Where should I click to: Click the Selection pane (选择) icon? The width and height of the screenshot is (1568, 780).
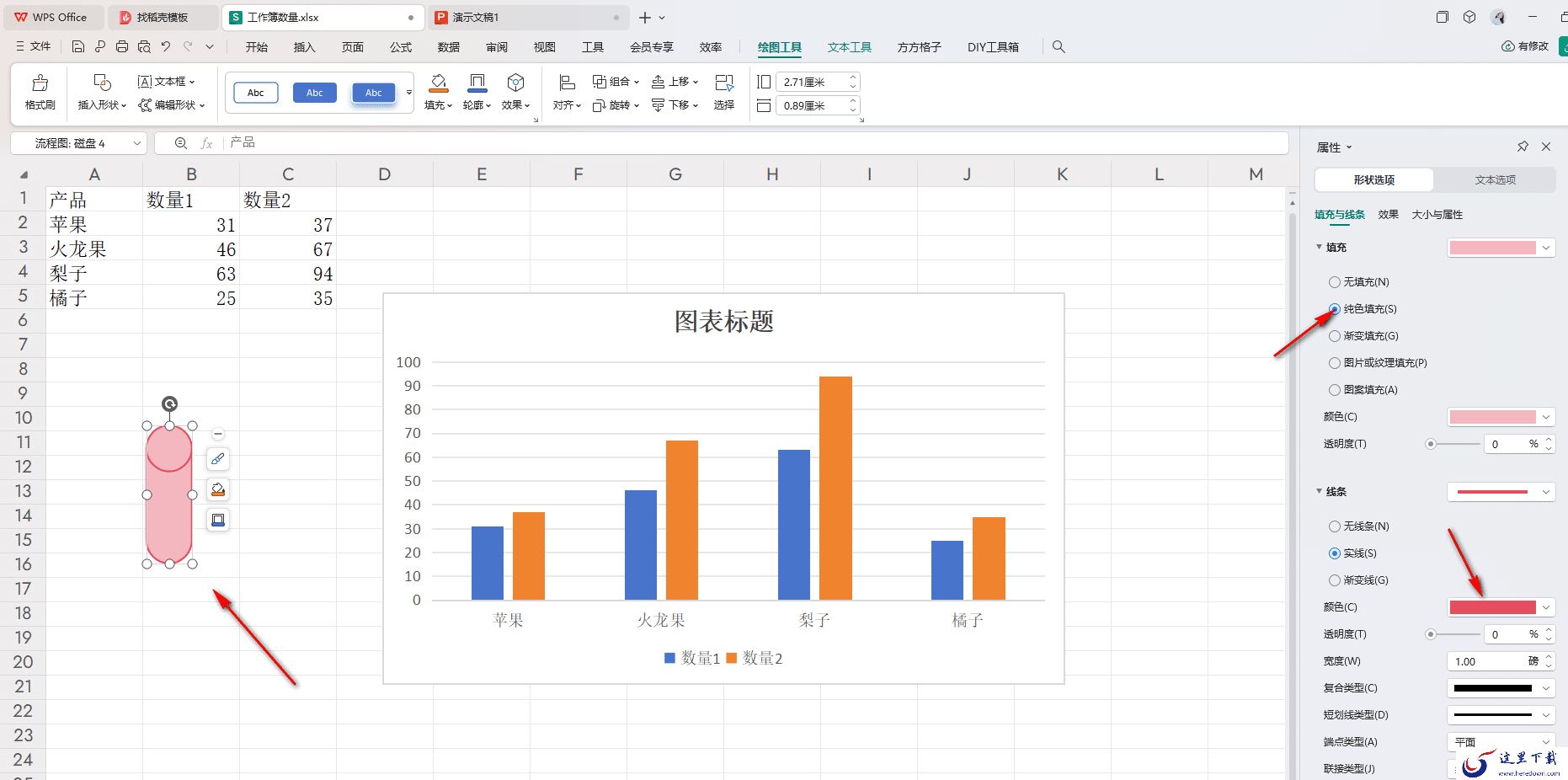(x=723, y=83)
